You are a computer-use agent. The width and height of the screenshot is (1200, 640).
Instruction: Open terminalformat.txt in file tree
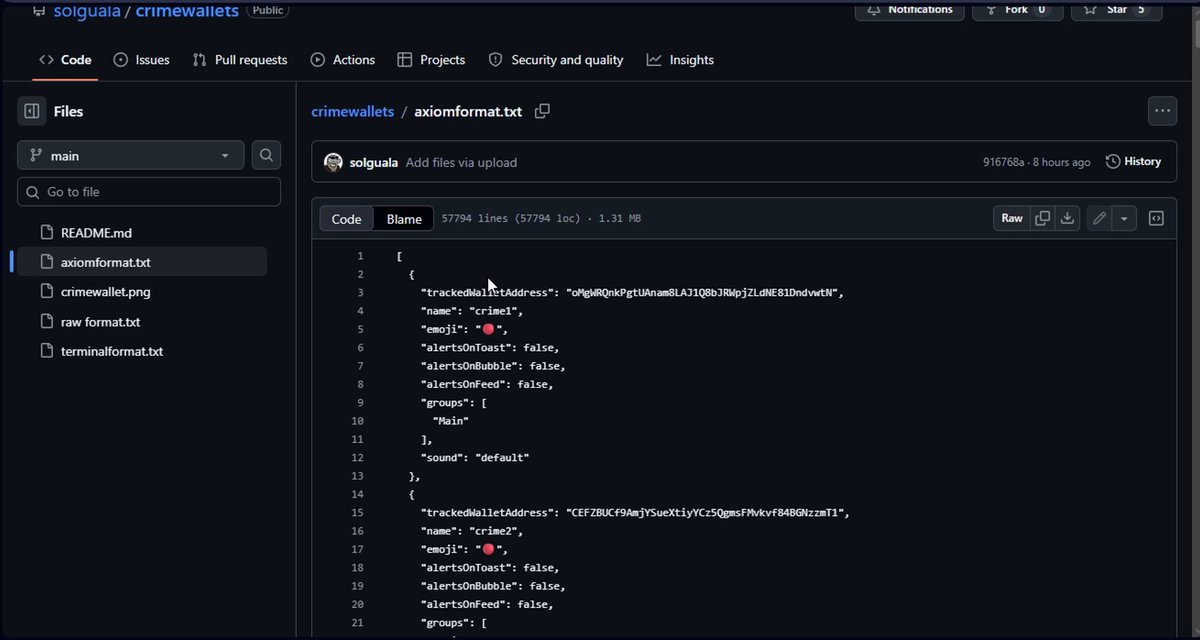tap(112, 351)
